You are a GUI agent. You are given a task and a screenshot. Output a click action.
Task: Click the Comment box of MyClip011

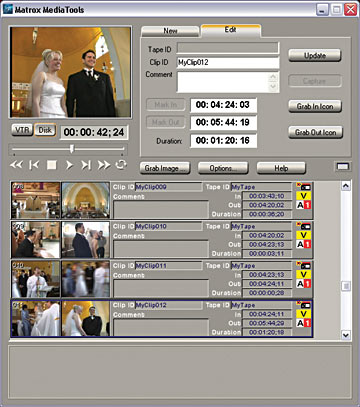[x=161, y=288]
